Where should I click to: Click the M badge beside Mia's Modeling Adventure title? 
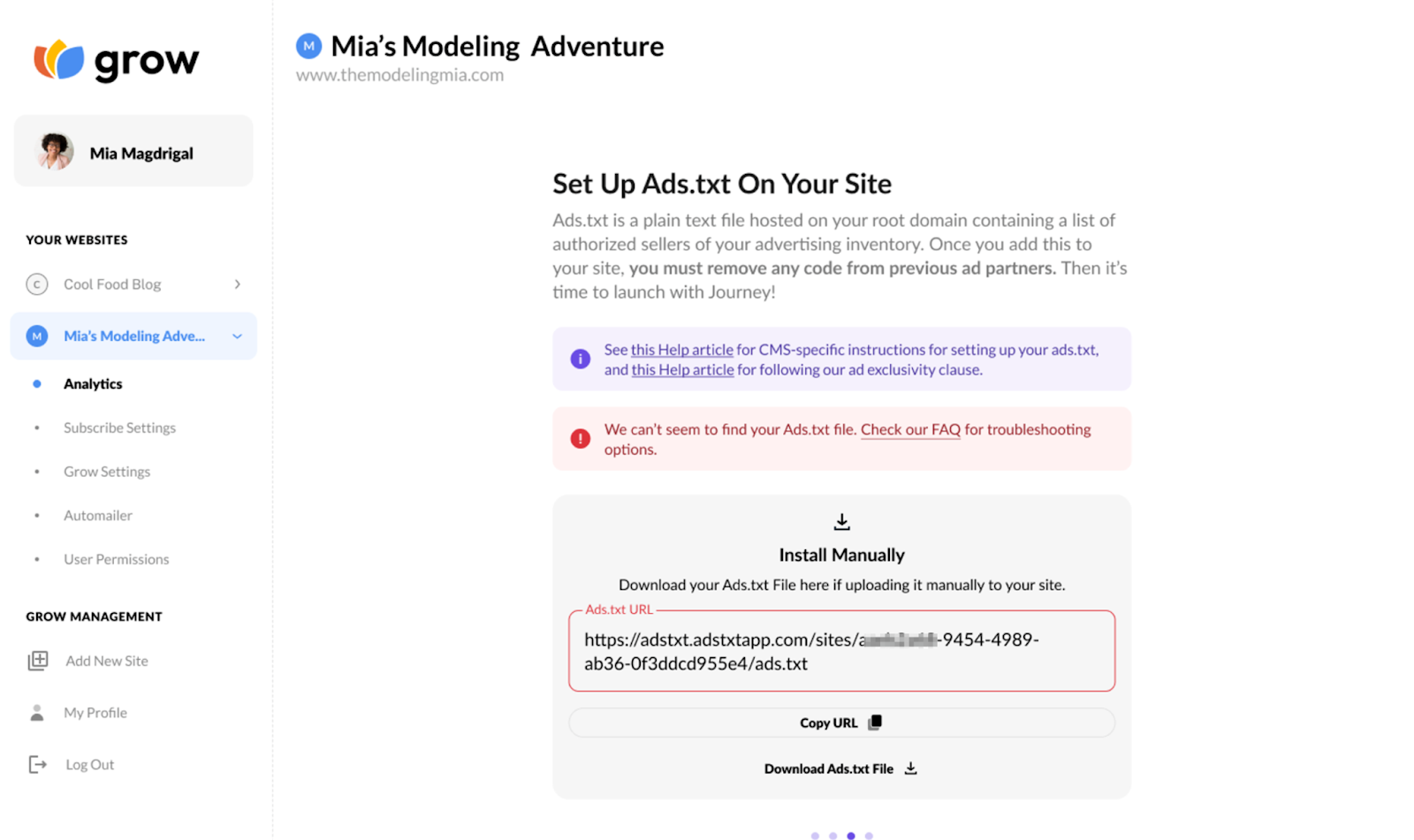coord(308,45)
